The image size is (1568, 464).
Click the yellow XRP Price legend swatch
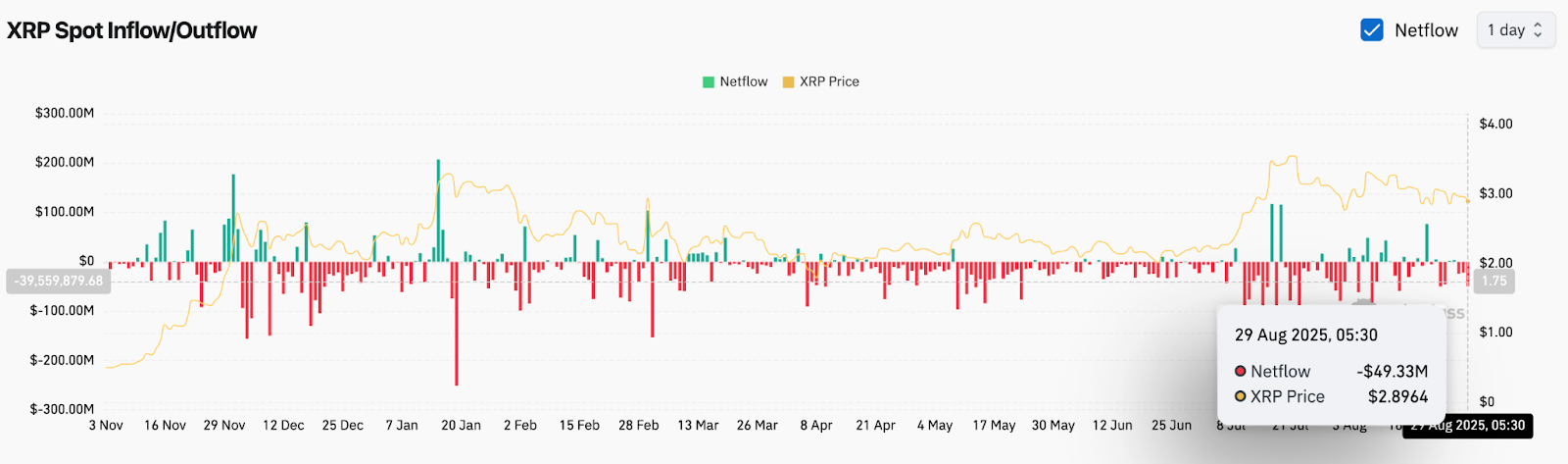[x=788, y=82]
